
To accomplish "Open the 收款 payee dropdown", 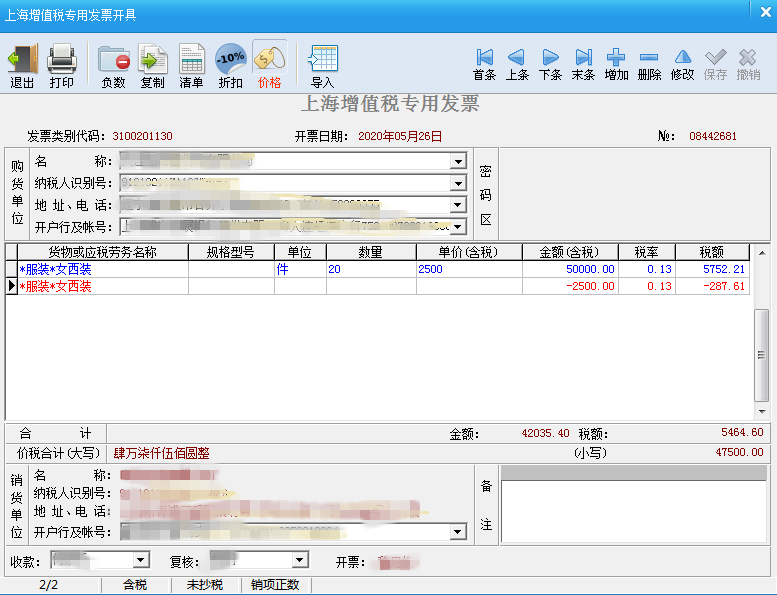I will pos(141,560).
